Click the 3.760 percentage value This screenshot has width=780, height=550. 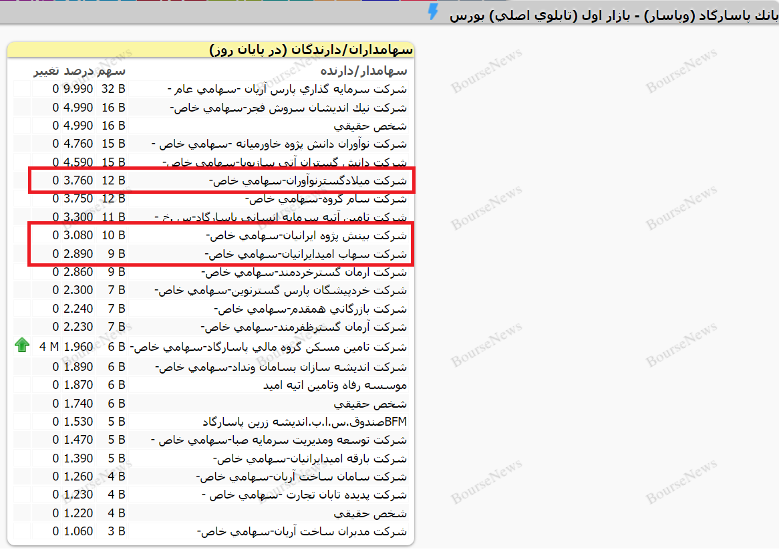click(x=78, y=180)
